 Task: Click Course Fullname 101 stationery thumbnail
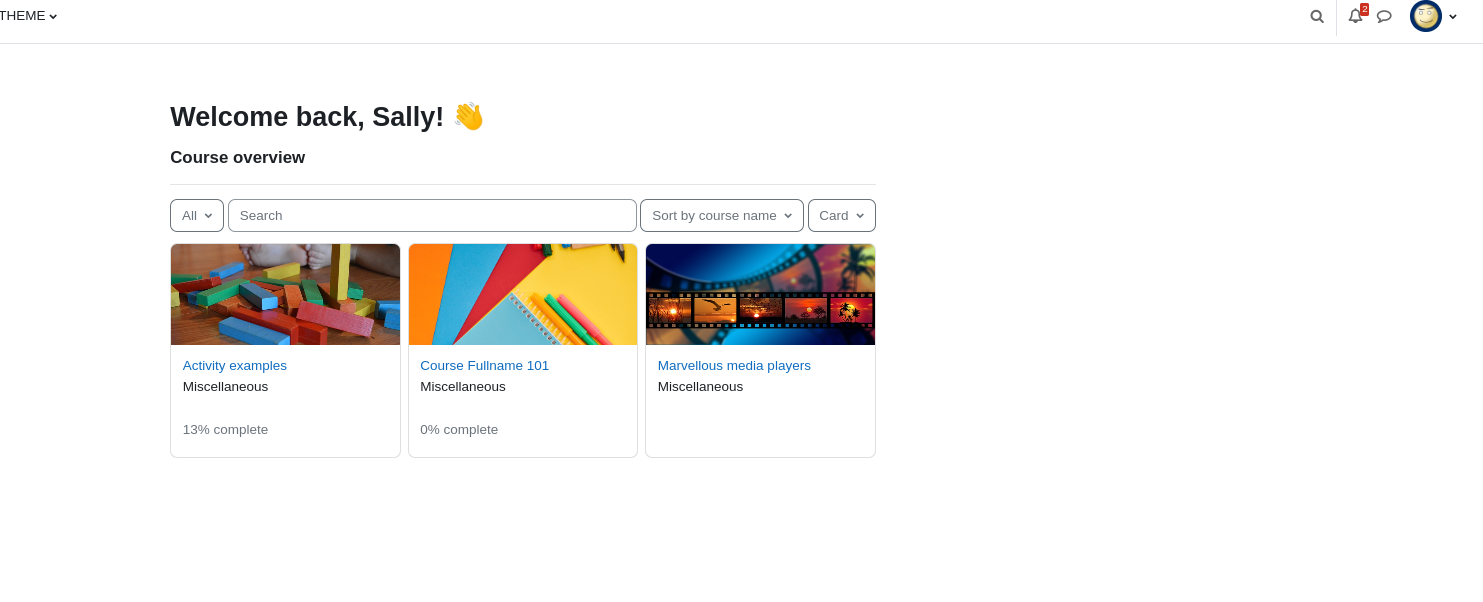[x=523, y=294]
